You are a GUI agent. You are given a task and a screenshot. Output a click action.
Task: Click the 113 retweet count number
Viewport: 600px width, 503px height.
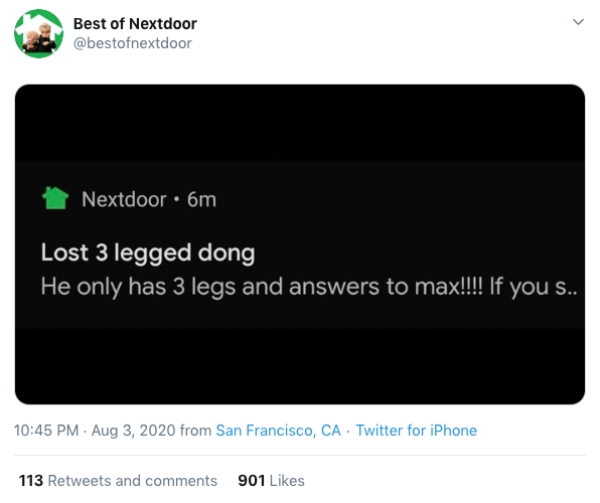point(31,480)
